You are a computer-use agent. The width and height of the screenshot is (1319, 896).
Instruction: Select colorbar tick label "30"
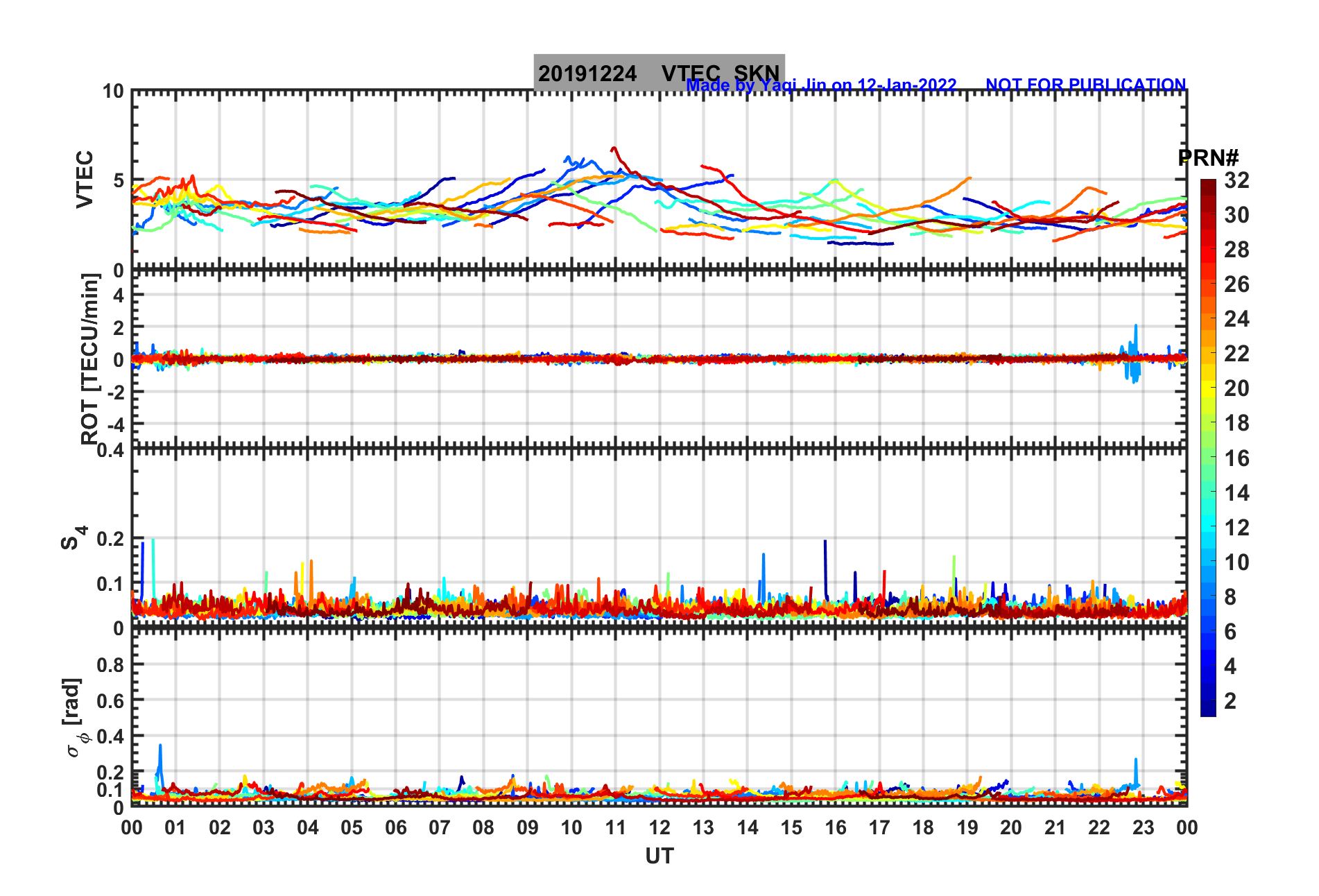click(1236, 215)
